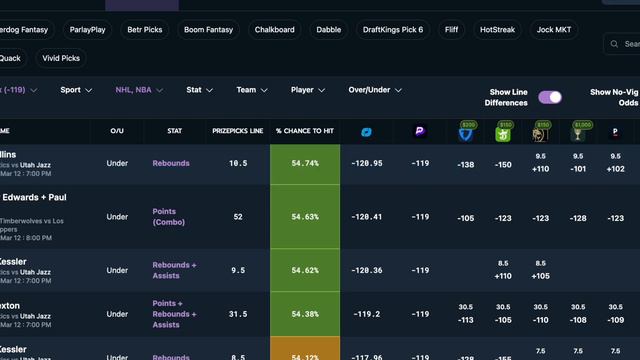The height and width of the screenshot is (360, 640).
Task: Expand the Team filter dropdown
Action: 252,90
